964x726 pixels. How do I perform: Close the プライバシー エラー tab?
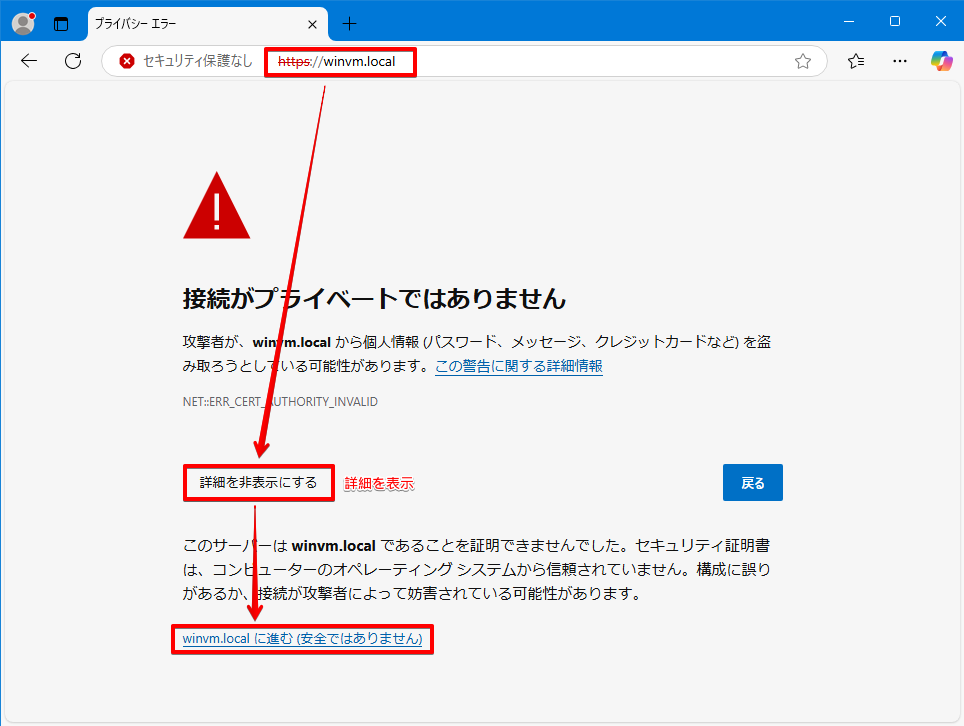coord(312,24)
